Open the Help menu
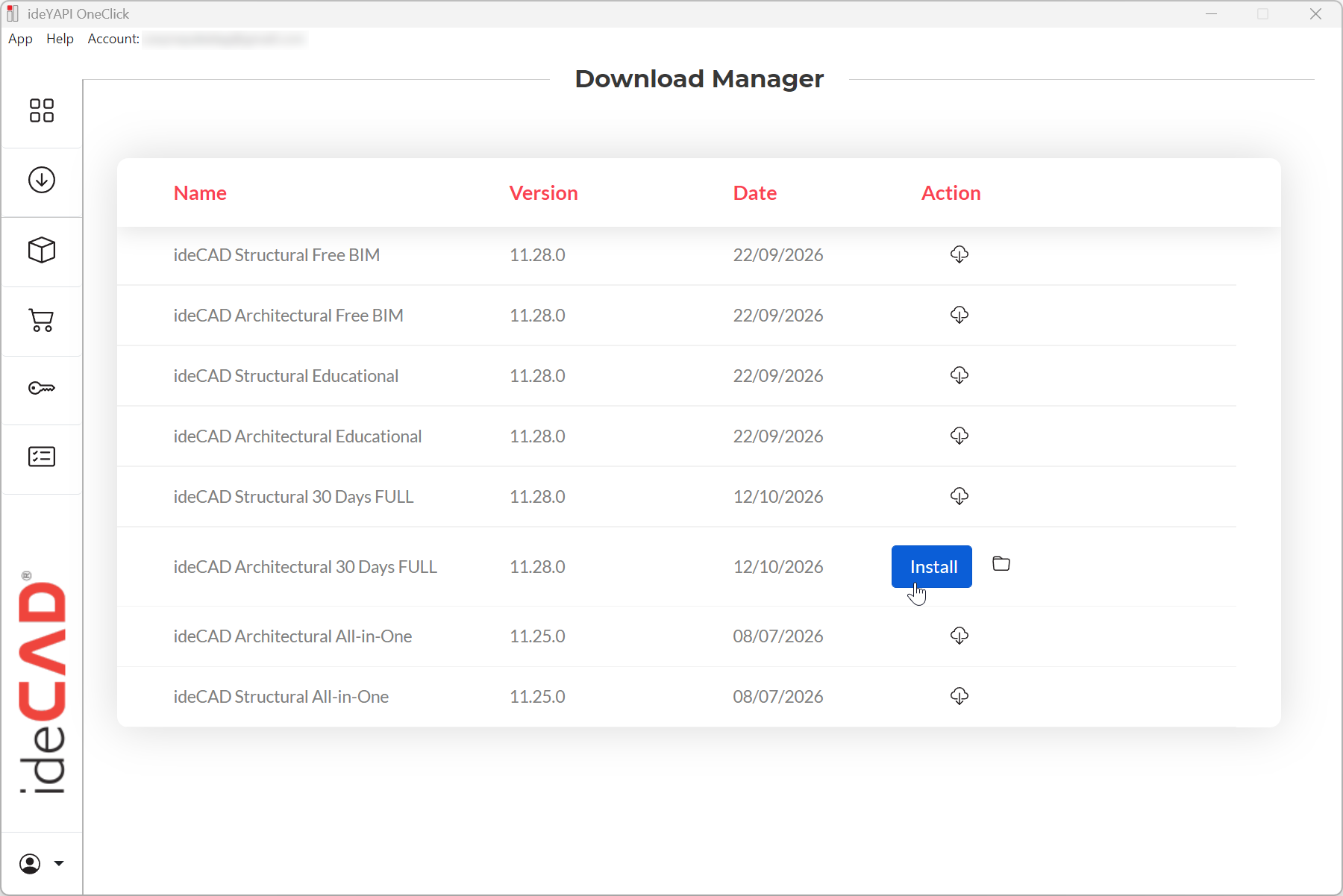Image resolution: width=1343 pixels, height=896 pixels. tap(60, 39)
